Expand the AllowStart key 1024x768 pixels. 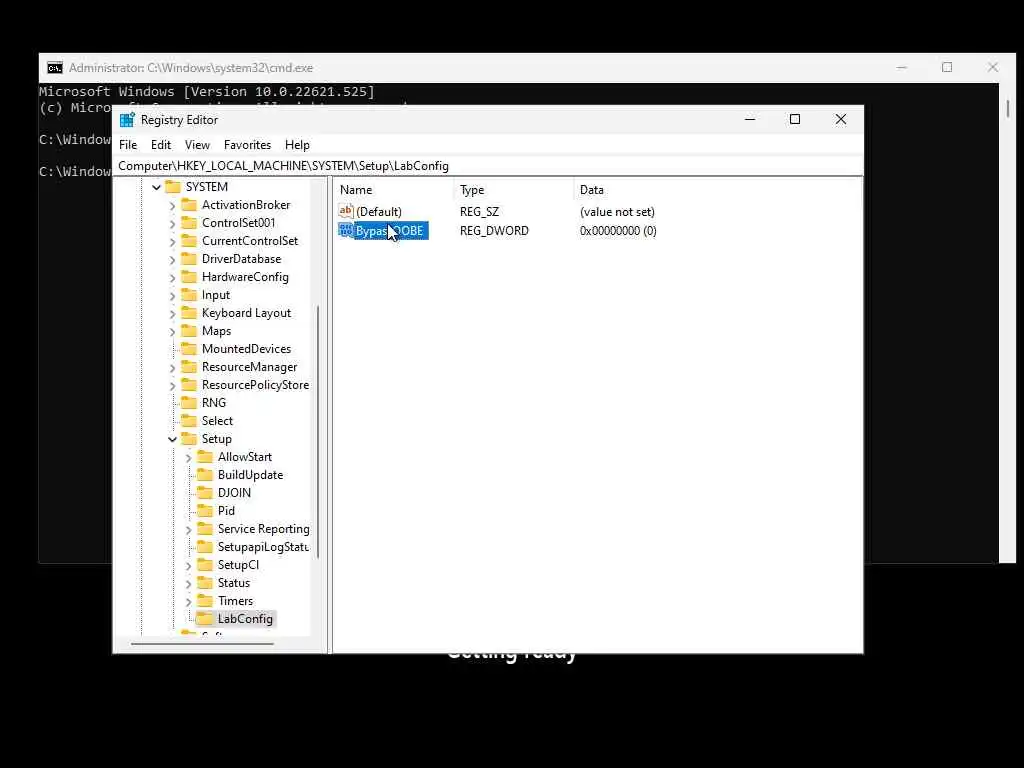pos(189,458)
